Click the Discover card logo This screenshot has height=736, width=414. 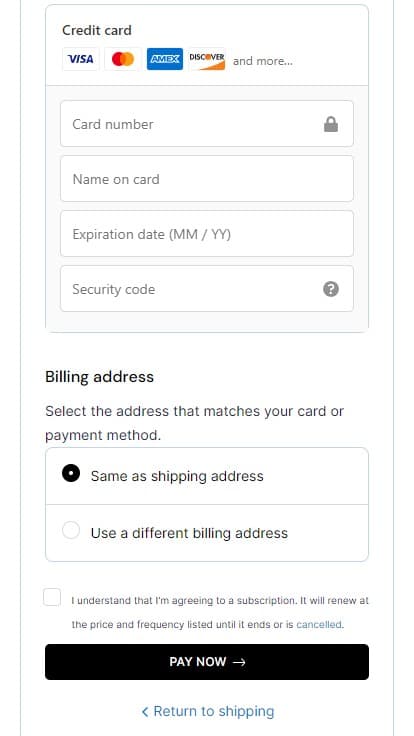tap(207, 59)
